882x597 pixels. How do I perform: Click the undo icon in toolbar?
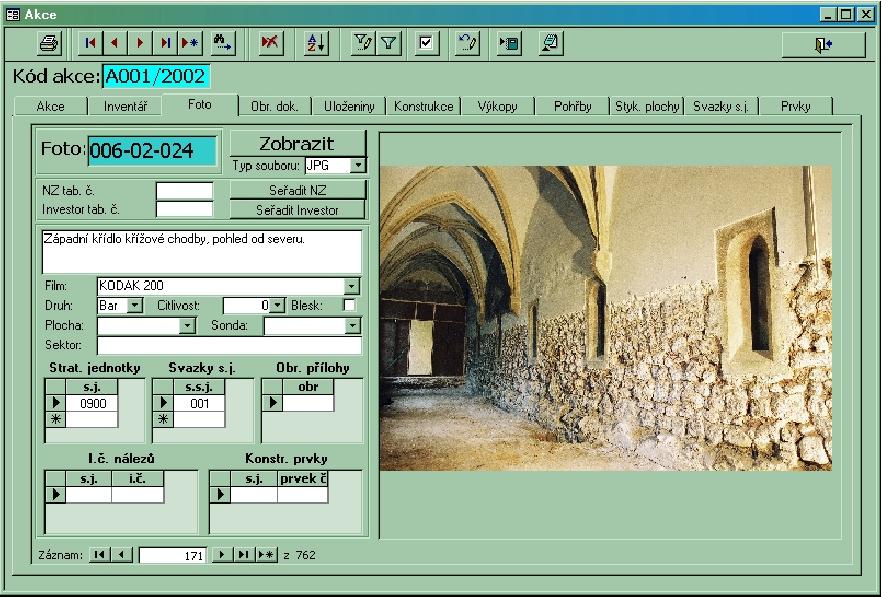pos(467,43)
